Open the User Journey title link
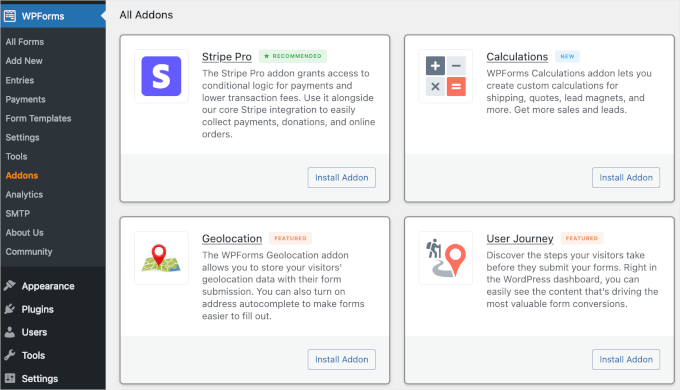The image size is (680, 390). click(520, 239)
